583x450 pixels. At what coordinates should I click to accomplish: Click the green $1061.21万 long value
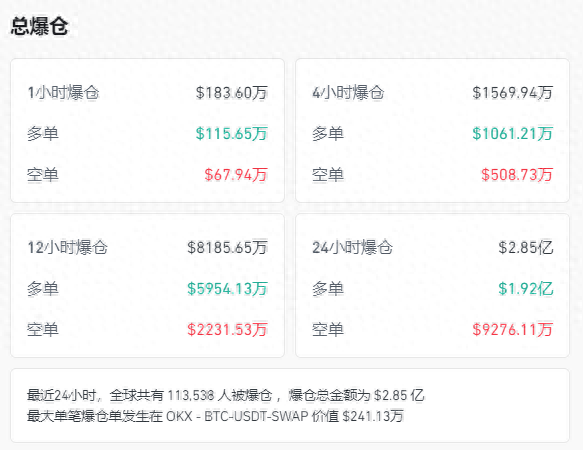click(512, 134)
